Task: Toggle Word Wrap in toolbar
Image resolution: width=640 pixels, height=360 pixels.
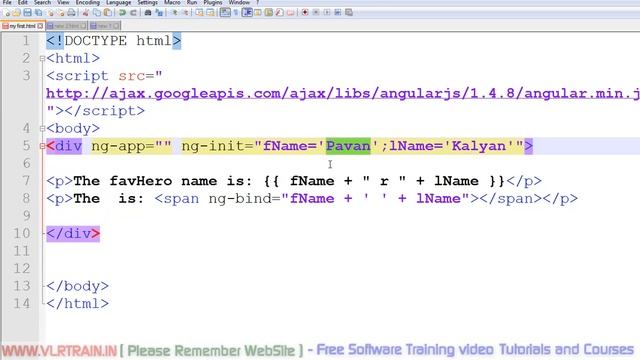Action: click(225, 13)
